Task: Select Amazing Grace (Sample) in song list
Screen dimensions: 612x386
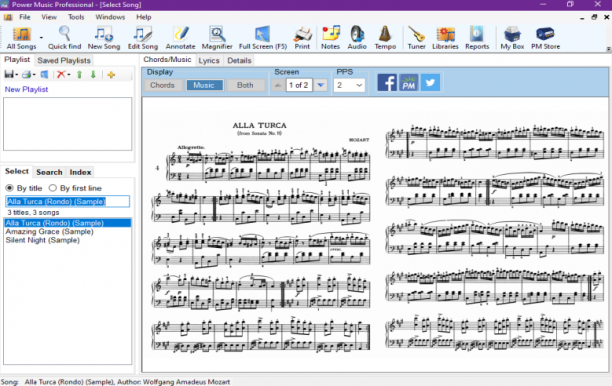Action: (50, 231)
